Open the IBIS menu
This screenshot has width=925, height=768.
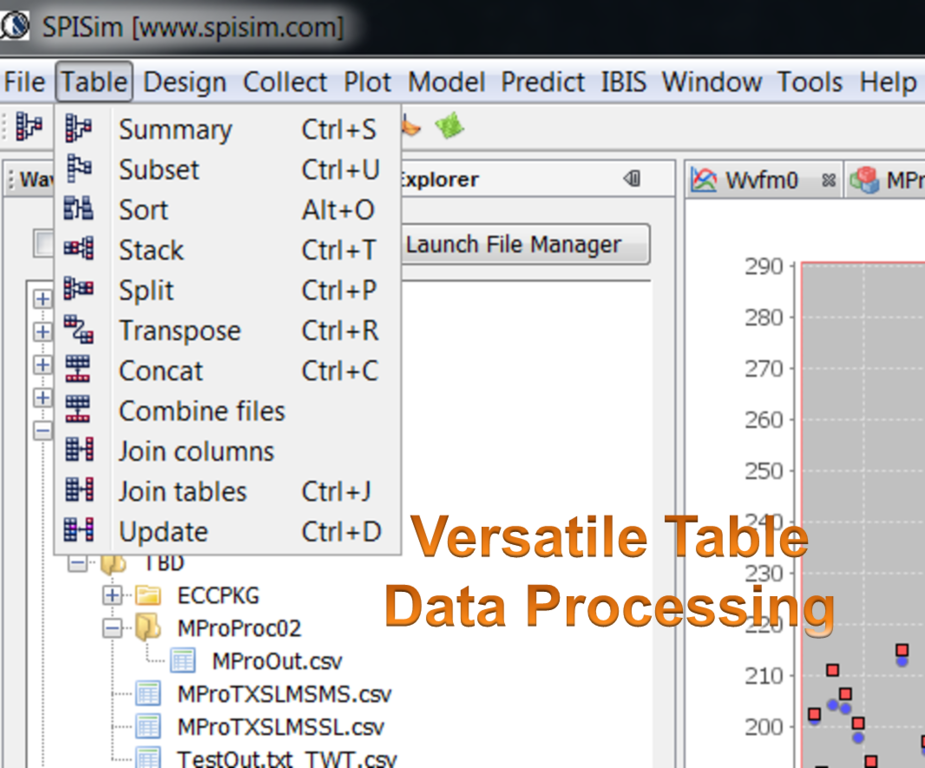tap(626, 82)
